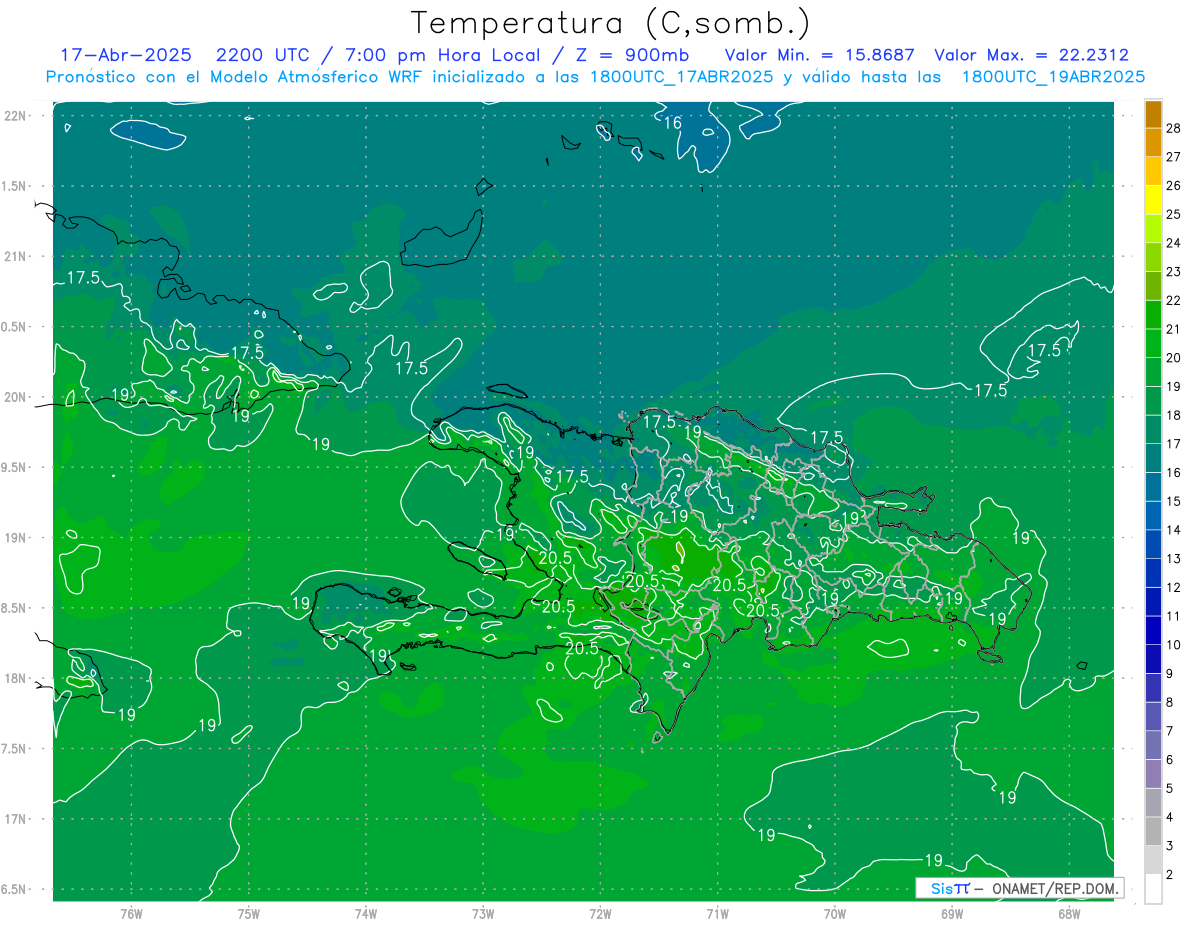Select the date text "17-Abr-2025"
1200x927 pixels.
coord(125,55)
